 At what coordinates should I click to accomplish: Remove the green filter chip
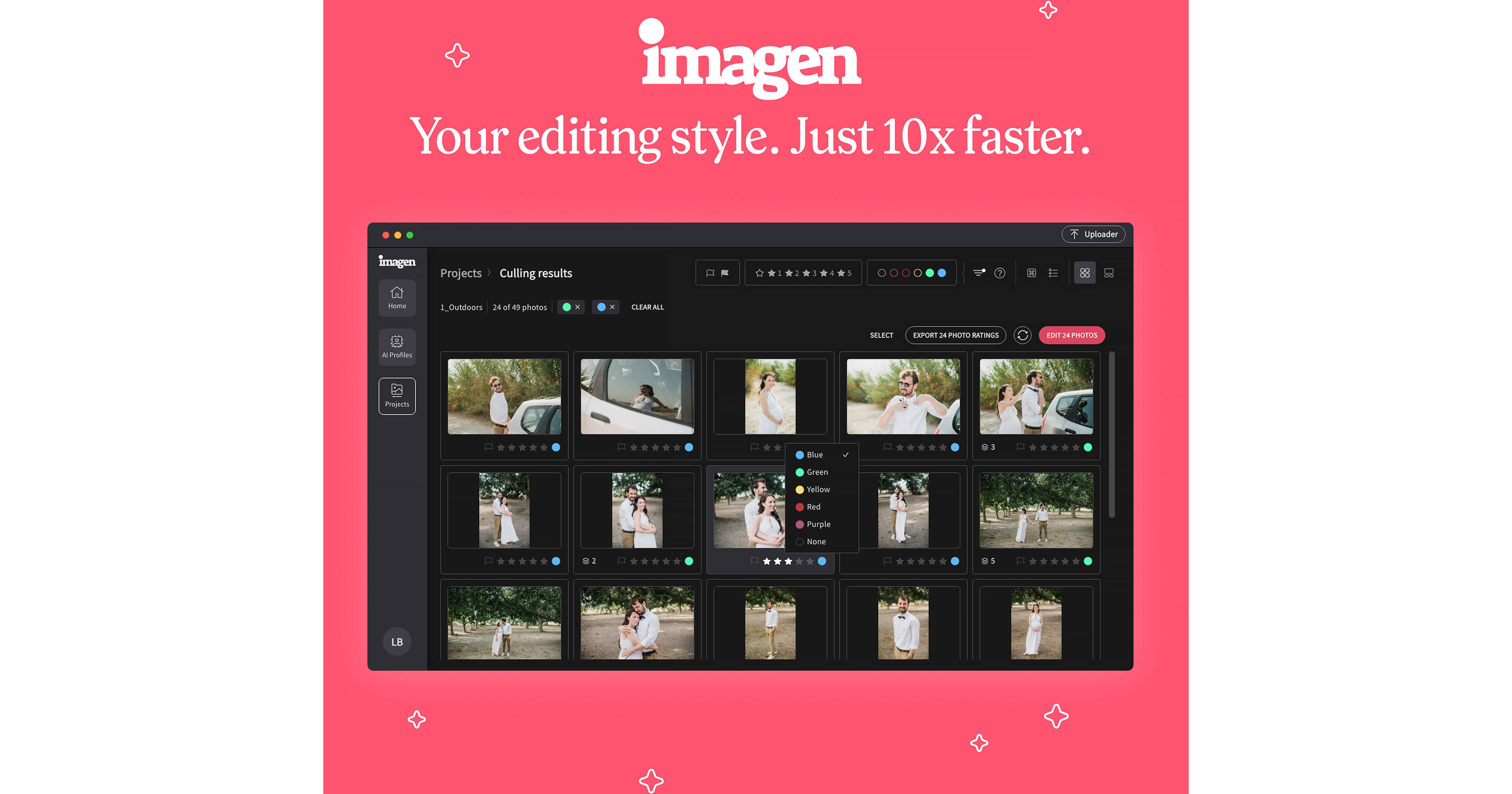click(x=578, y=307)
